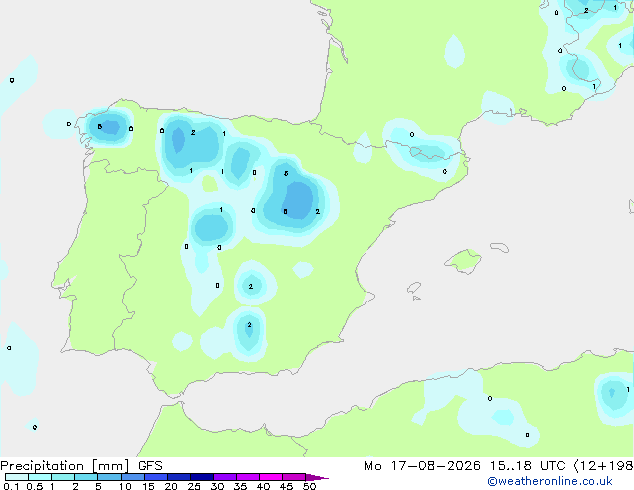Click the '35' legend scale label
The width and height of the screenshot is (634, 490).
click(x=240, y=486)
